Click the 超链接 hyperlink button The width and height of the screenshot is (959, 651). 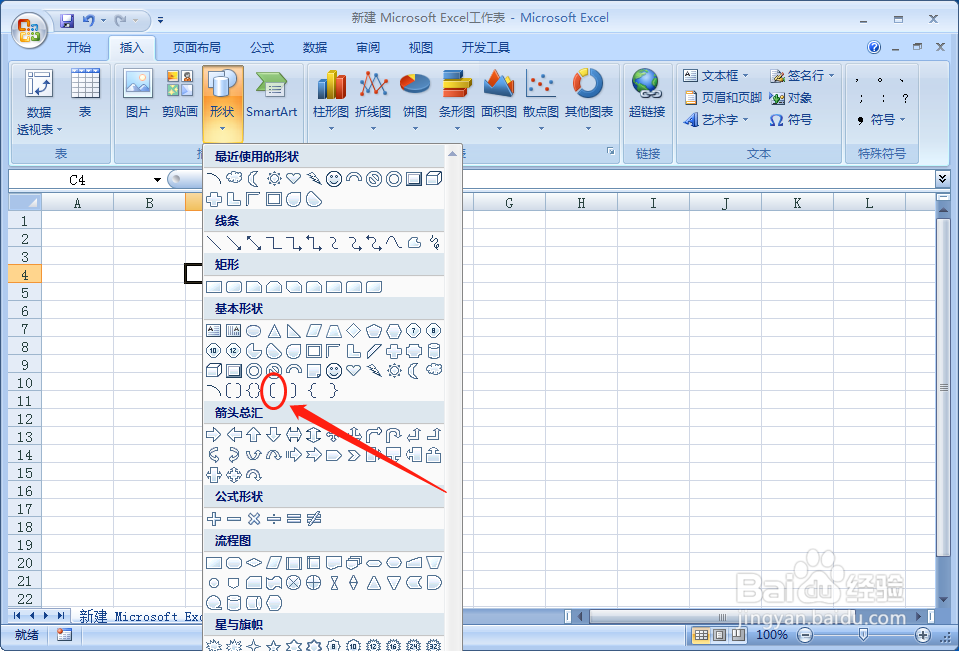tap(647, 94)
